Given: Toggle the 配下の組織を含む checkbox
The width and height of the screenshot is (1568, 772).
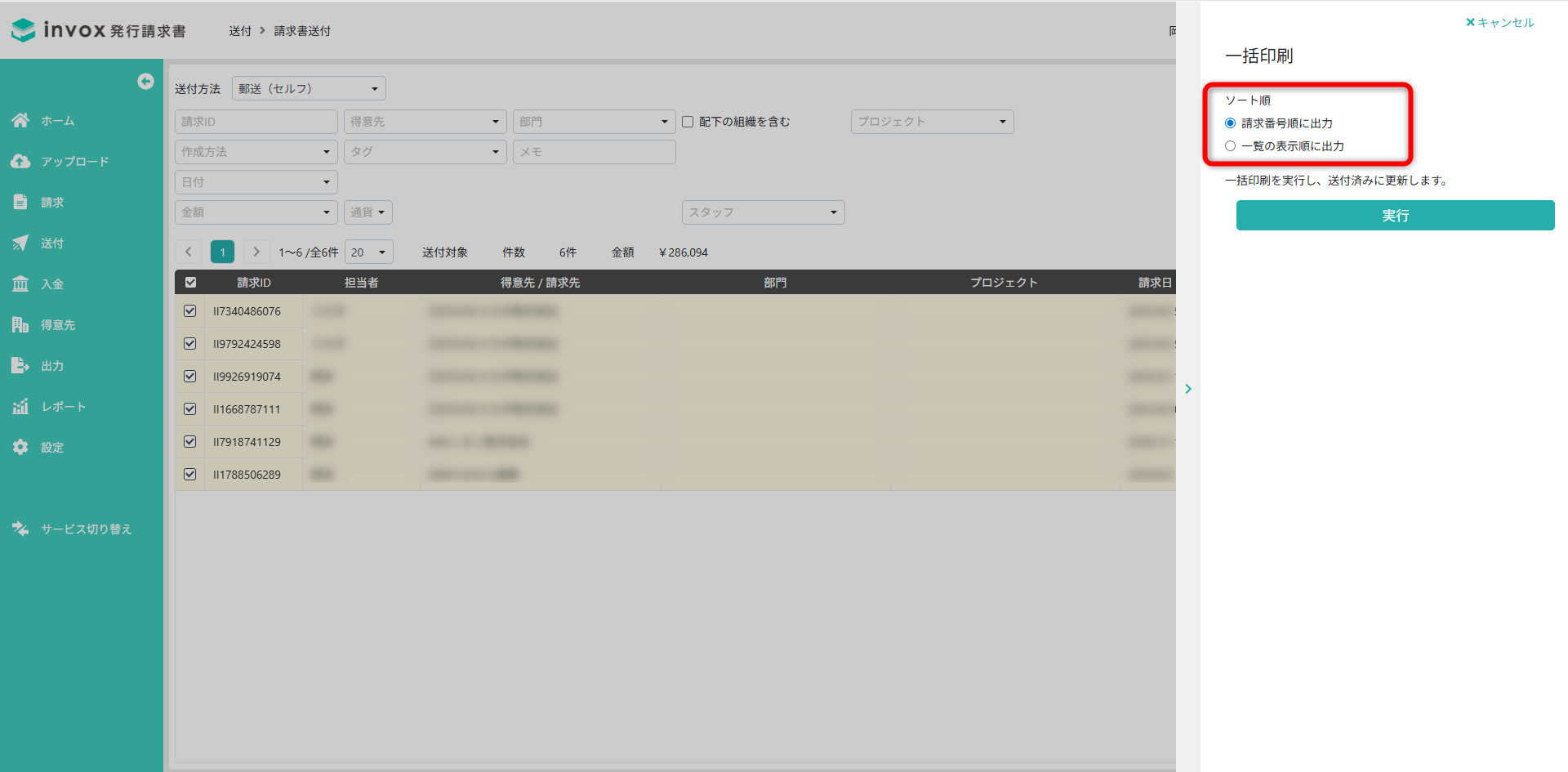Looking at the screenshot, I should pyautogui.click(x=688, y=122).
